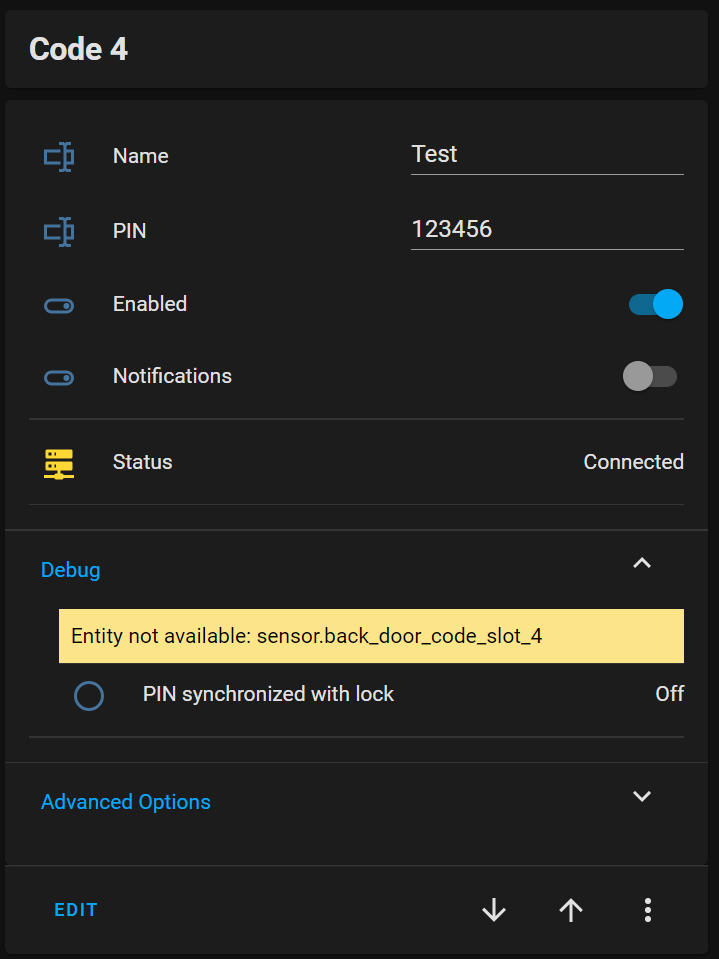
Task: Enable the Notifications switch
Action: 650,376
